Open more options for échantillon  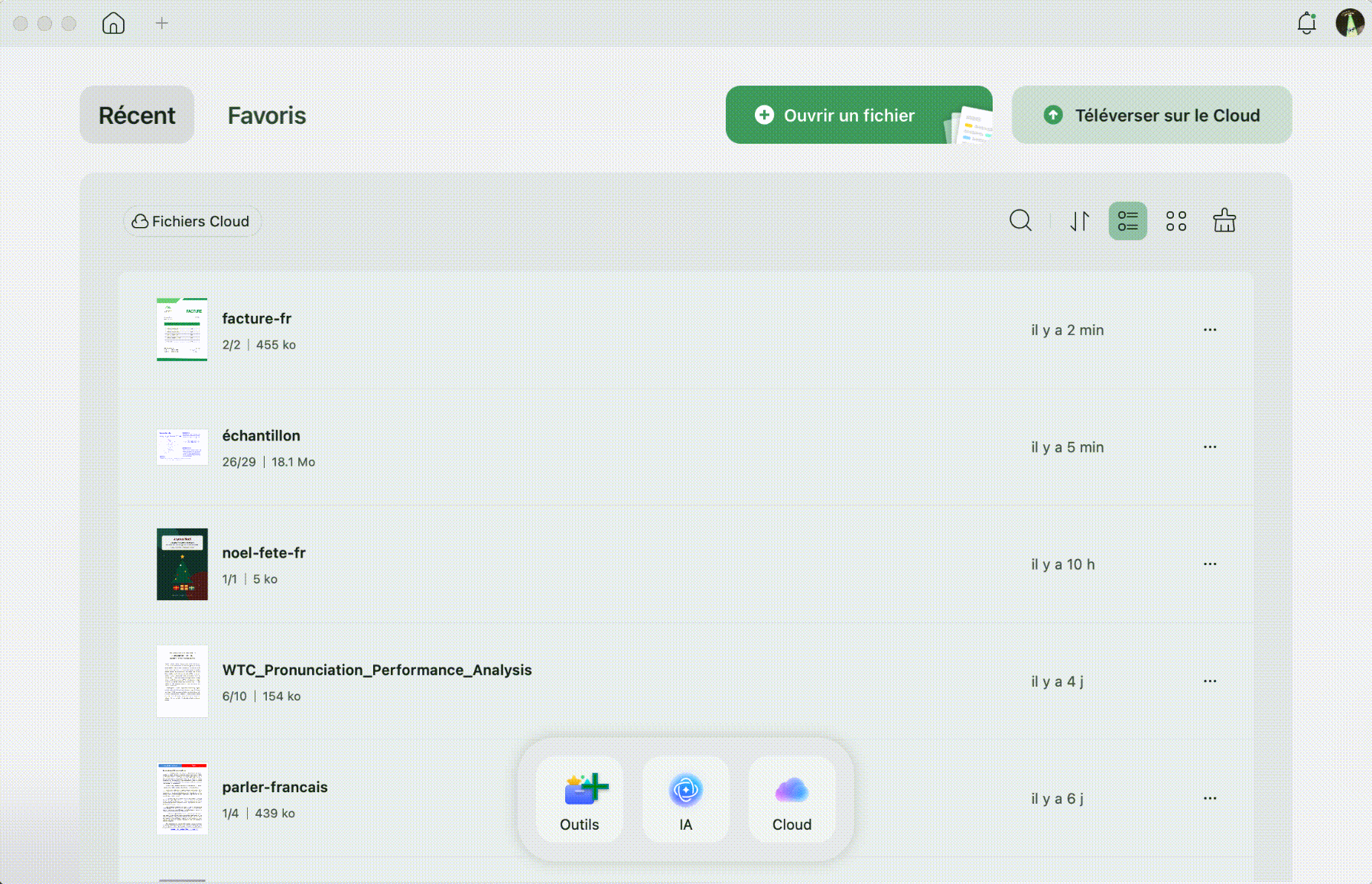pyautogui.click(x=1210, y=447)
